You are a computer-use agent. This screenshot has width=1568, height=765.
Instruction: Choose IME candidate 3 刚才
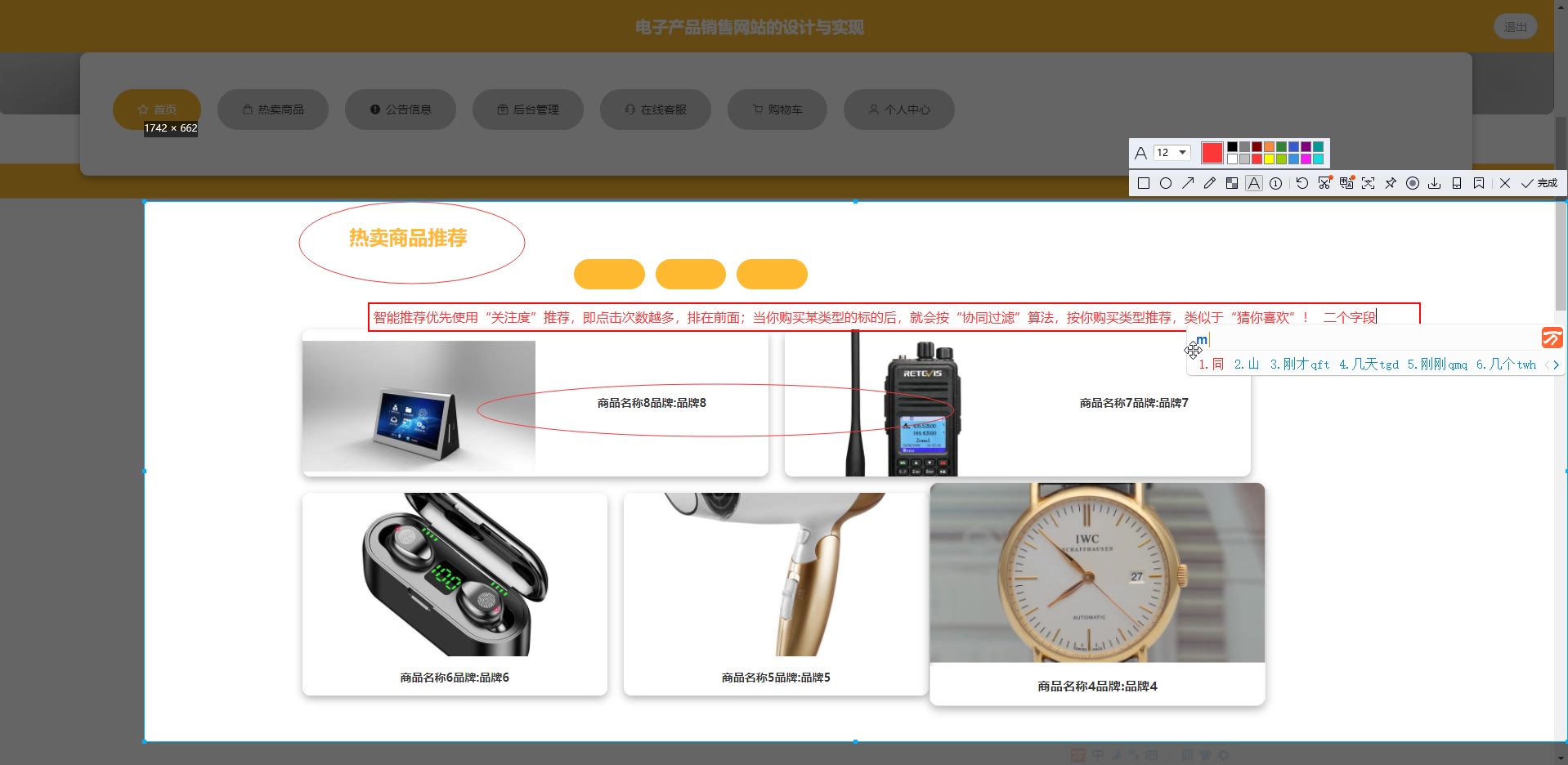coord(1300,365)
